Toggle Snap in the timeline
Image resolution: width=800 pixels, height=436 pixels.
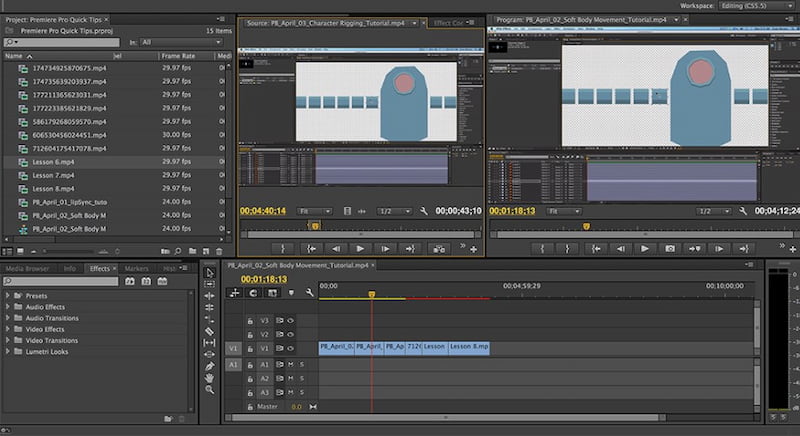coord(253,293)
